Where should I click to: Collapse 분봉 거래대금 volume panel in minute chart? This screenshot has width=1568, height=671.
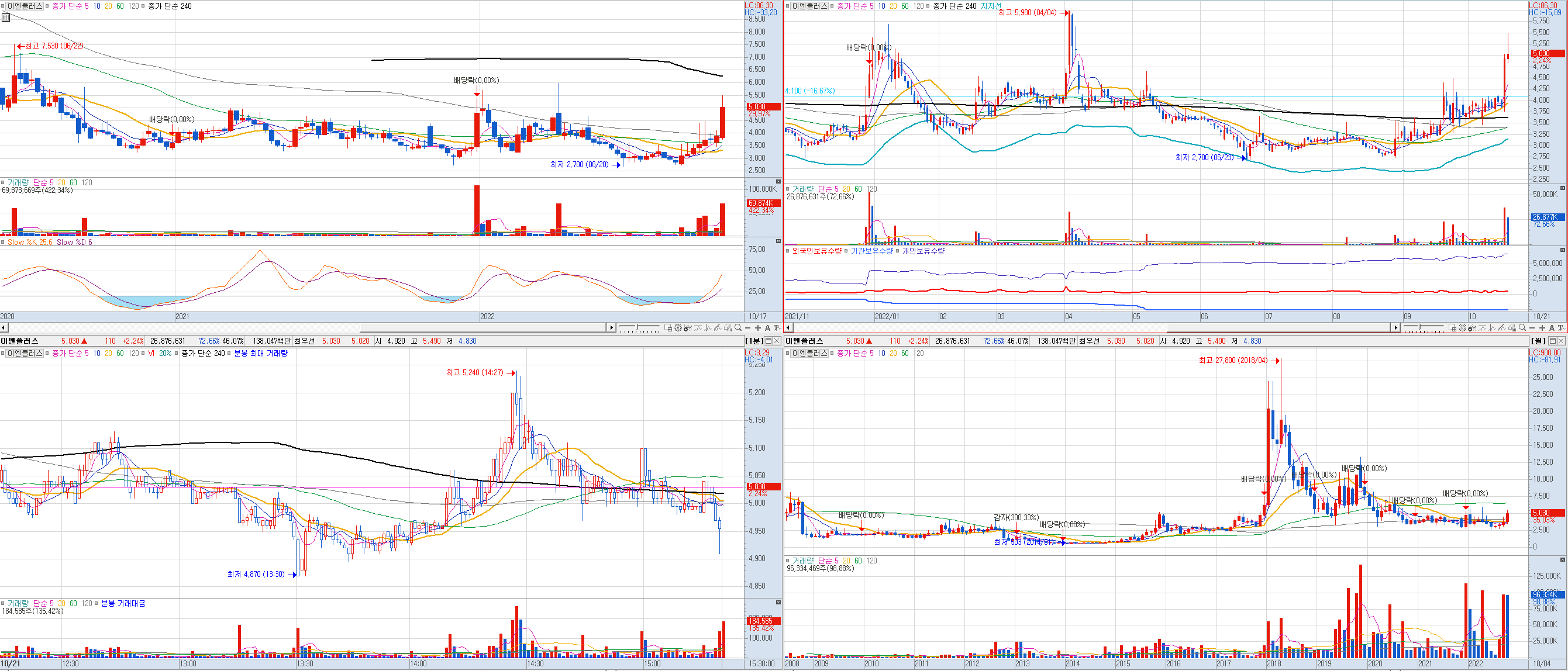click(x=778, y=602)
